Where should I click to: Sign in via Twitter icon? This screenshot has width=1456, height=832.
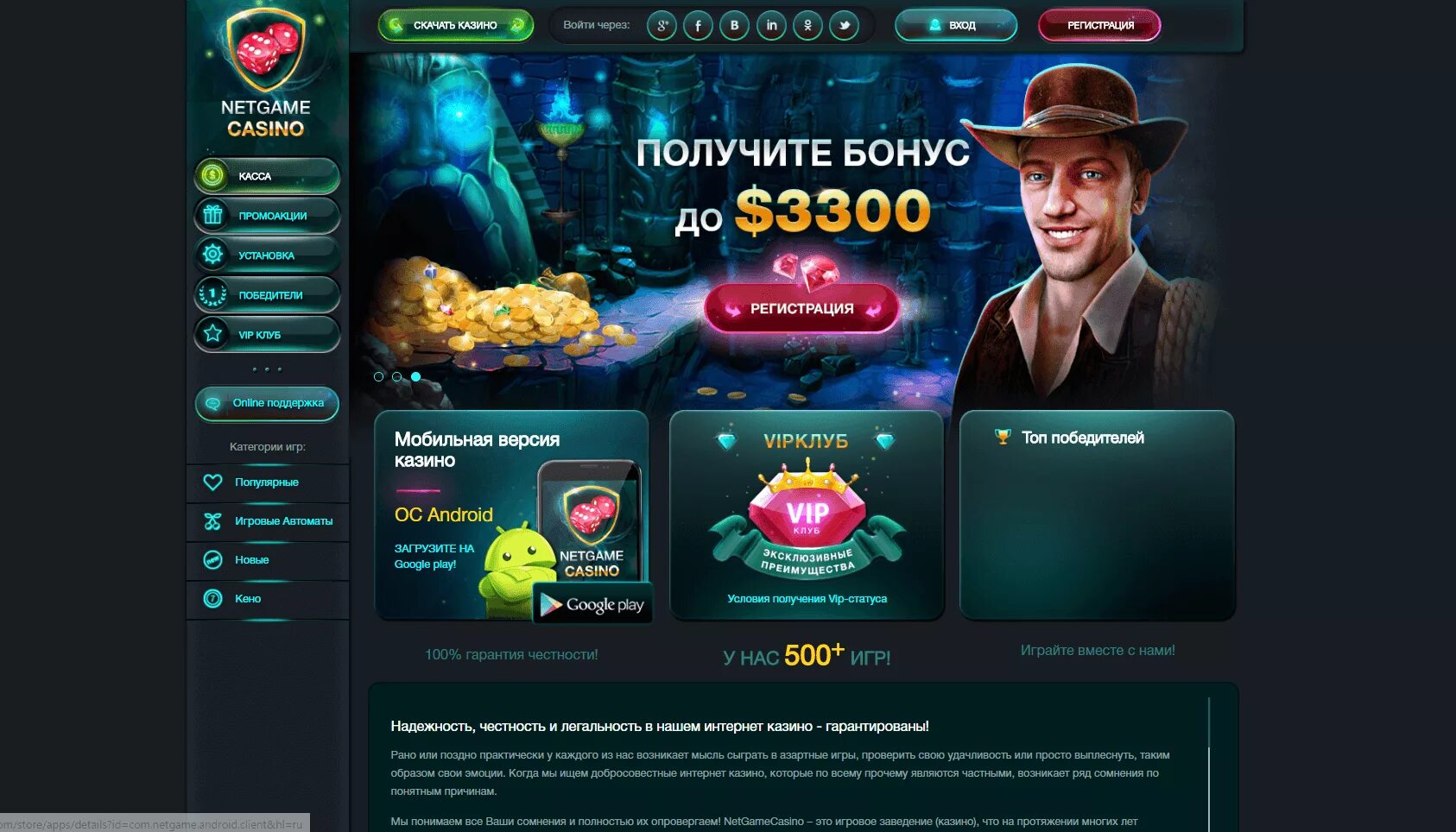click(844, 26)
